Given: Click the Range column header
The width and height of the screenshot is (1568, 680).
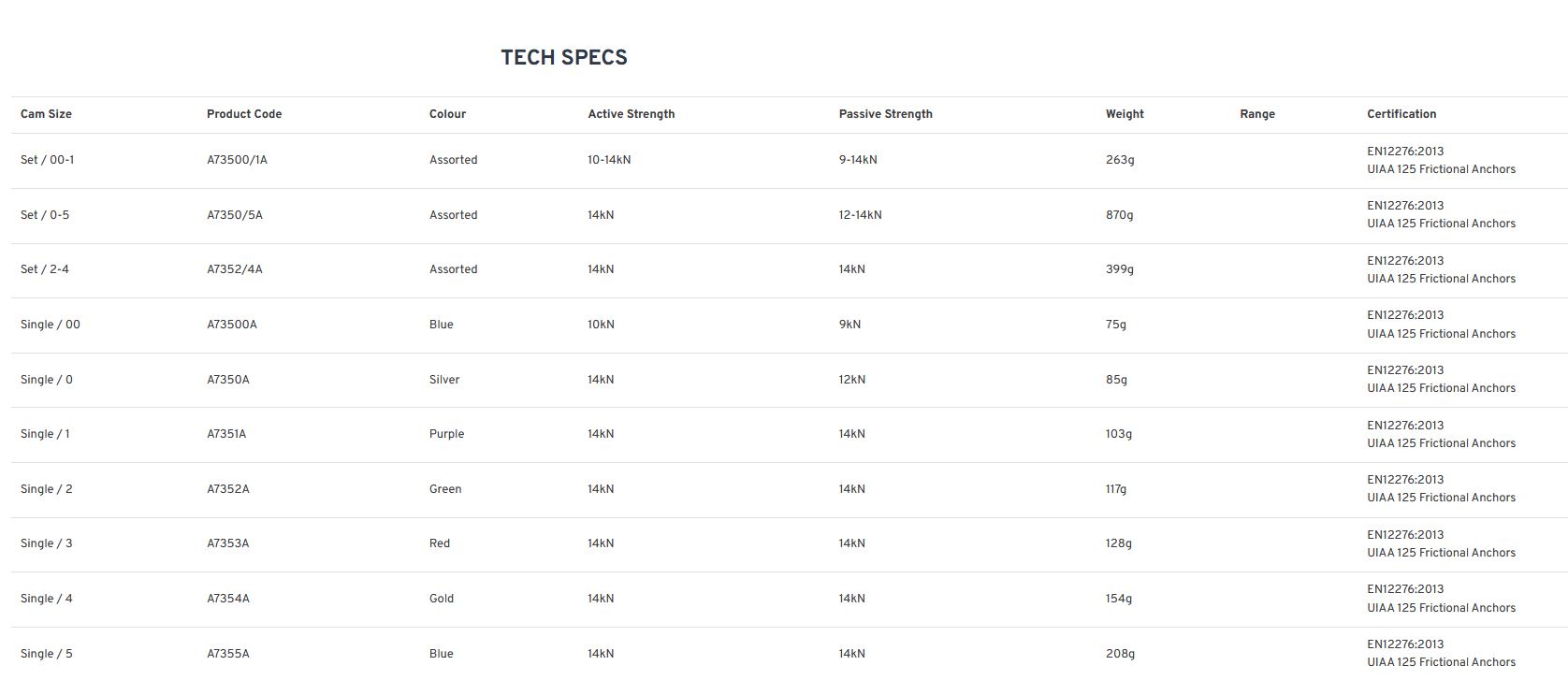Looking at the screenshot, I should 1256,114.
